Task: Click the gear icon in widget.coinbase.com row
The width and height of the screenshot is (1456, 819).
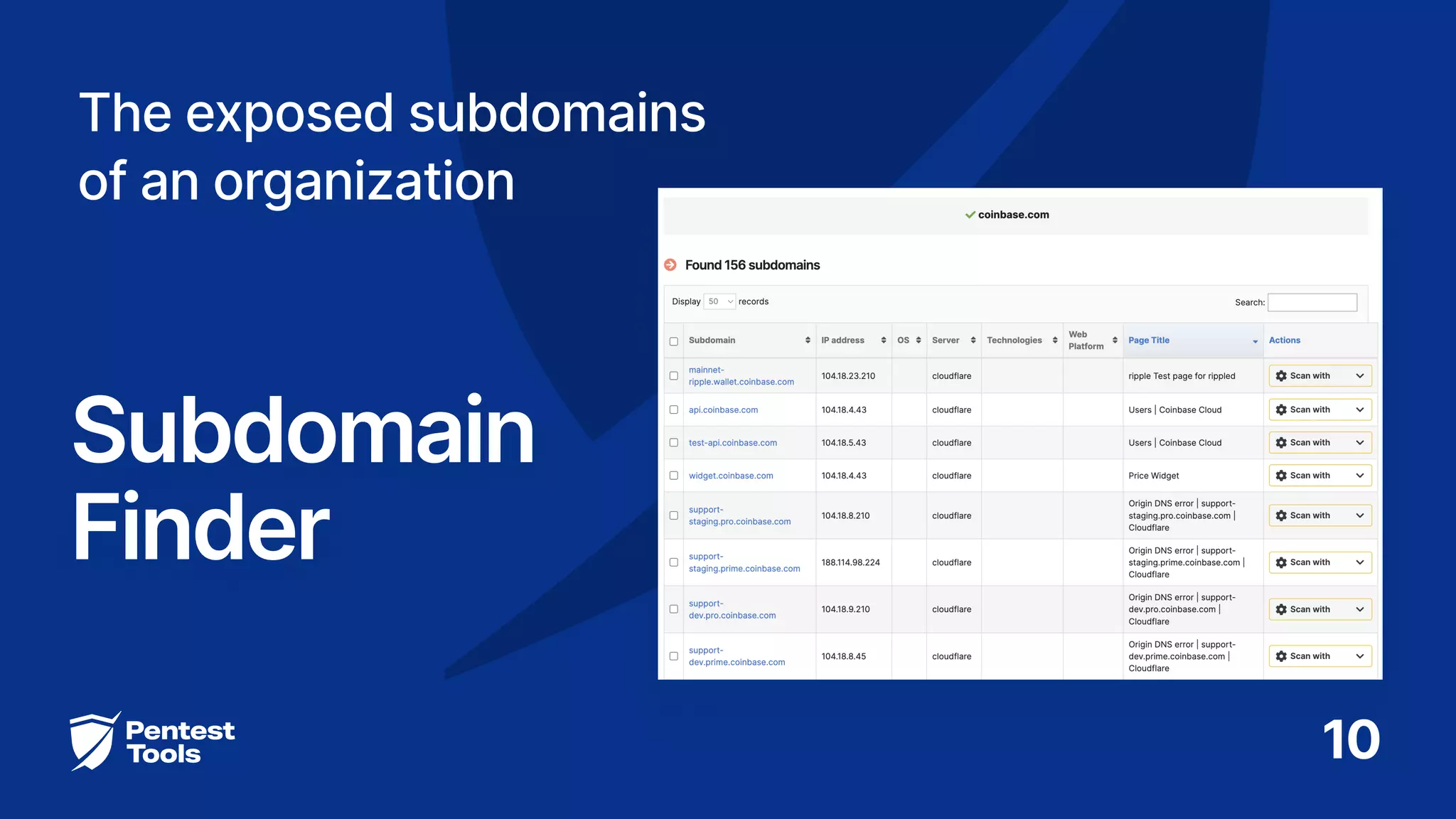Action: coord(1281,476)
